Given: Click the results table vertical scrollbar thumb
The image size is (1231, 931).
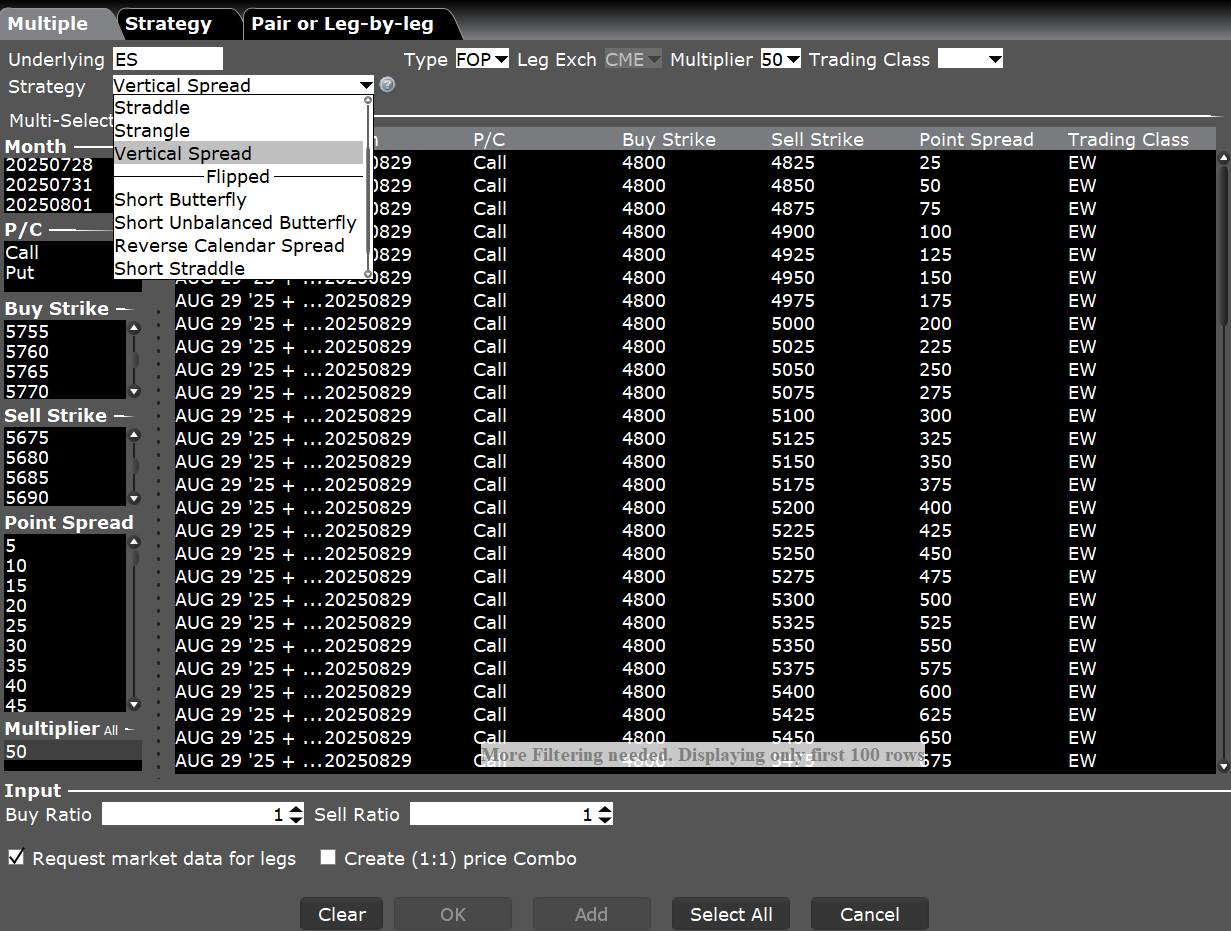Looking at the screenshot, I should click(1223, 240).
